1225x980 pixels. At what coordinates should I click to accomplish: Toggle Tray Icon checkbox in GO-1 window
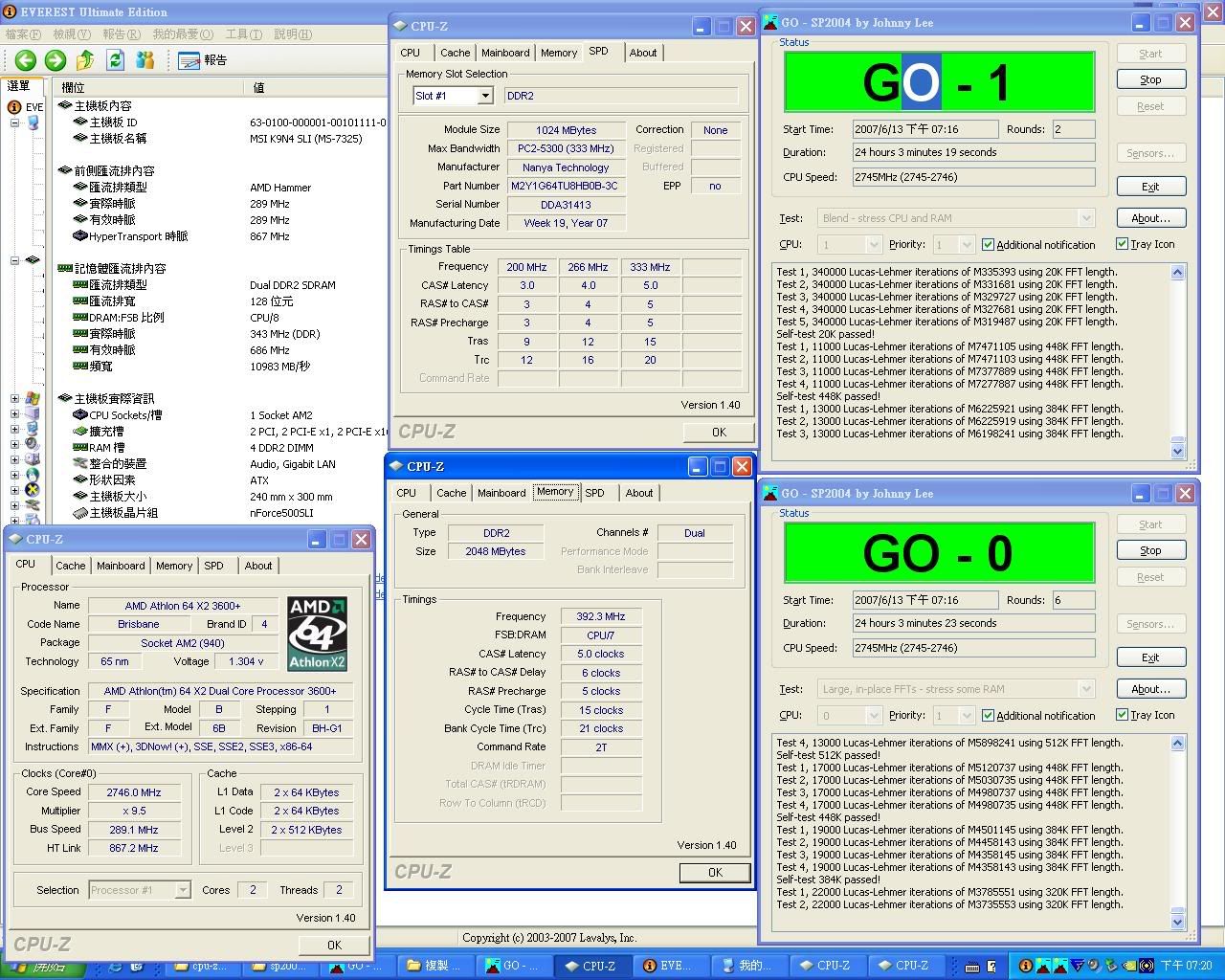pos(1146,244)
